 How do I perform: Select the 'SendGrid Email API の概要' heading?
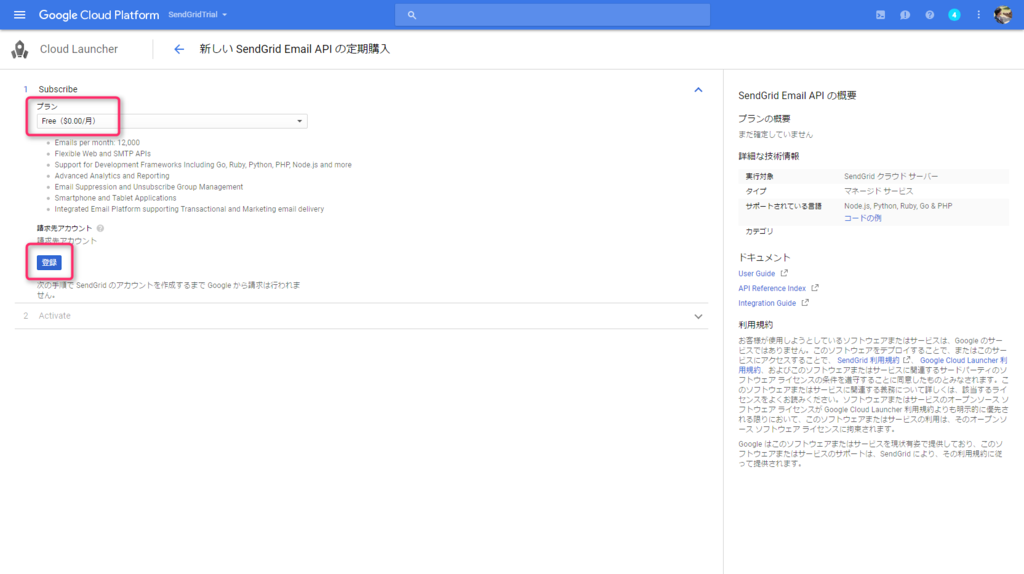[797, 95]
